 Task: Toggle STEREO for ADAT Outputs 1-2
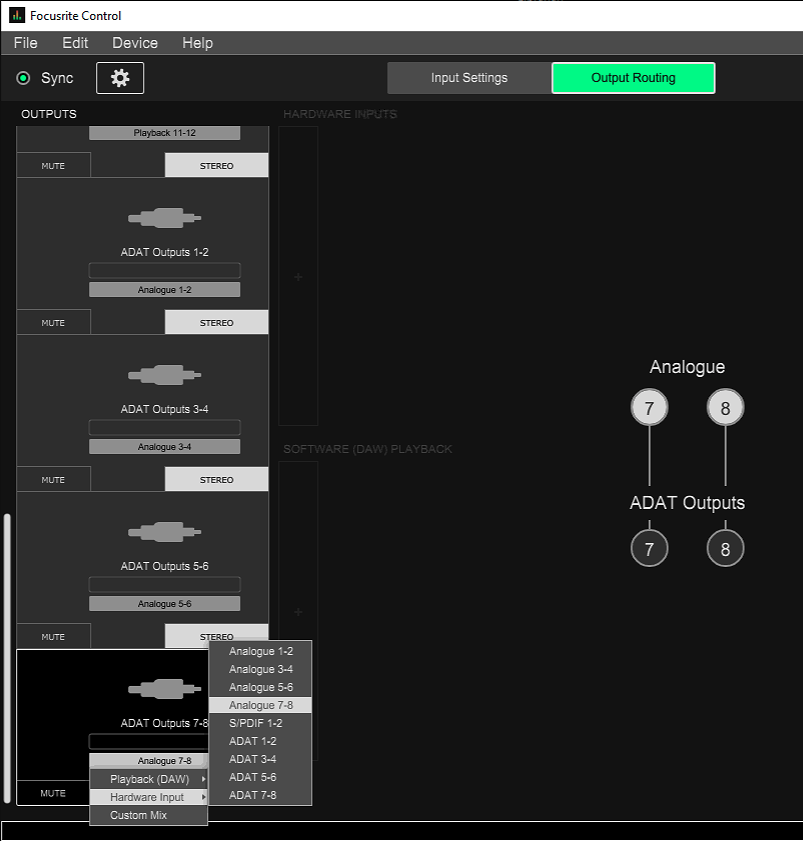click(217, 323)
